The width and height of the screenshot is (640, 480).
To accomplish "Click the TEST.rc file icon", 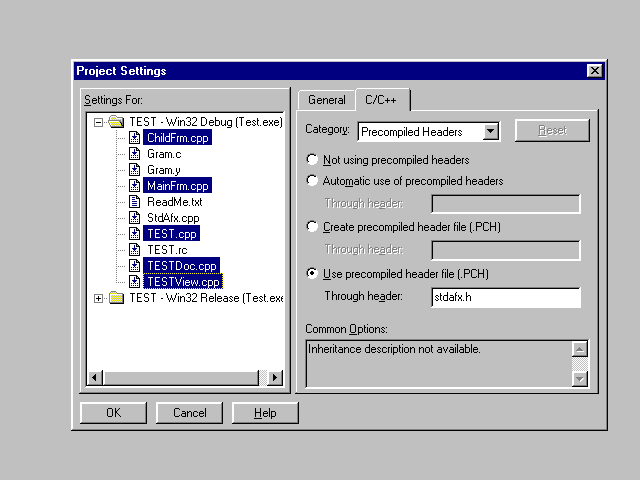I will tap(134, 250).
